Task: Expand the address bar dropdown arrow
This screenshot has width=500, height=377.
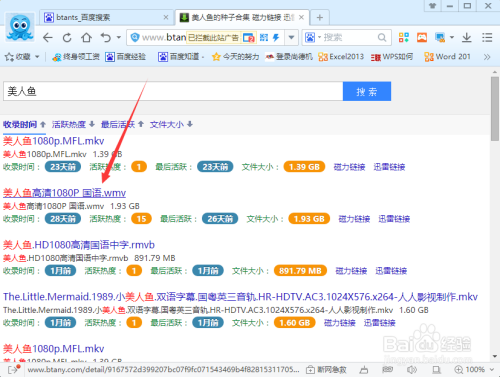Action: click(x=291, y=37)
